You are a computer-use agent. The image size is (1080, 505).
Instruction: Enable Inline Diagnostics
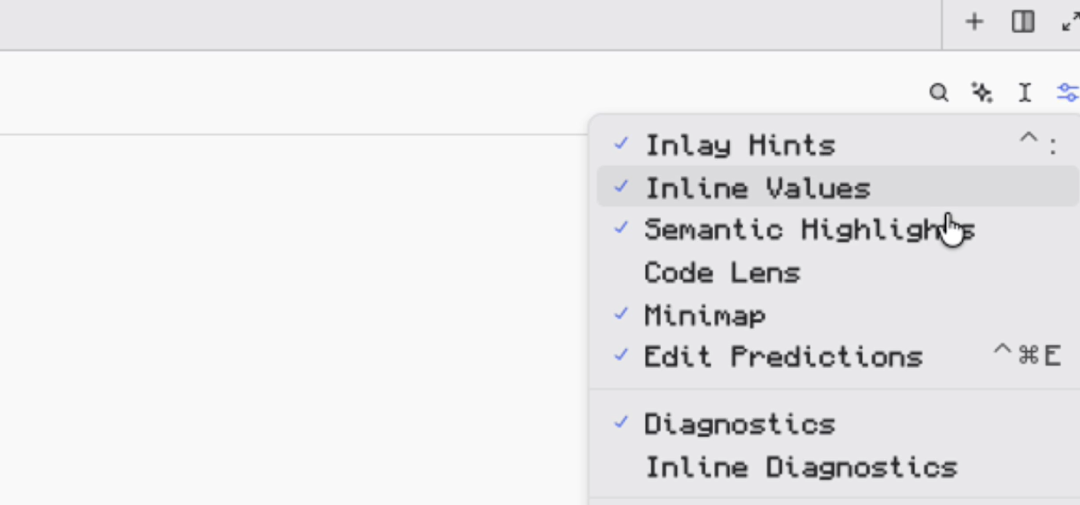click(838, 468)
